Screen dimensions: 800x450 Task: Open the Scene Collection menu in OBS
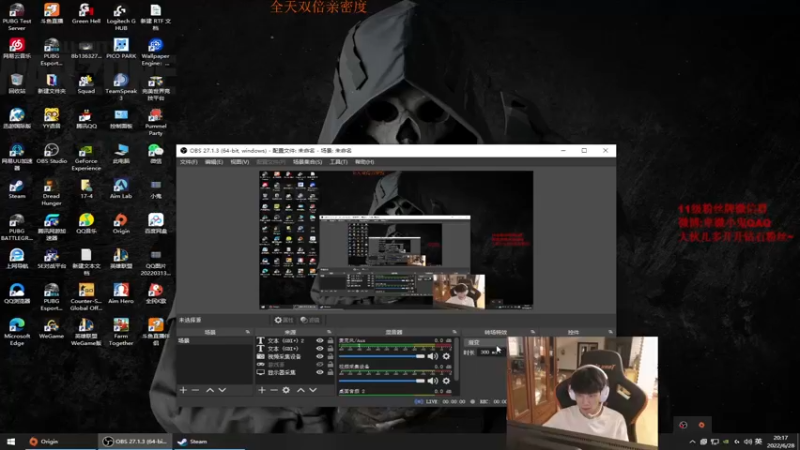[307, 162]
